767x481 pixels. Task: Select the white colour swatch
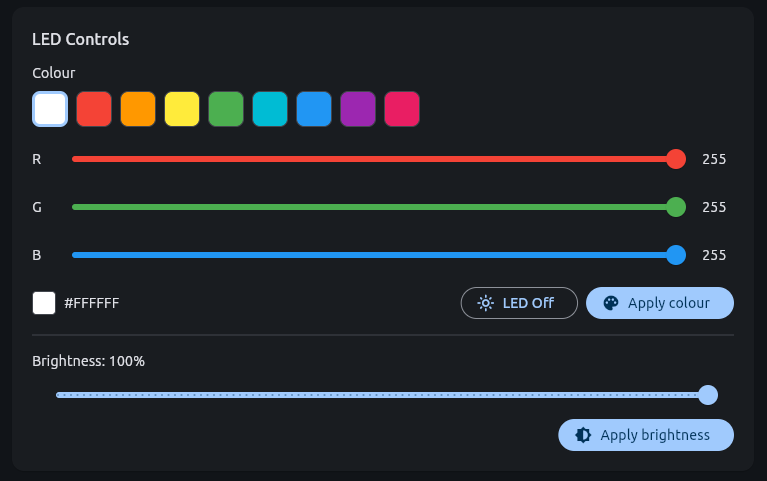50,109
